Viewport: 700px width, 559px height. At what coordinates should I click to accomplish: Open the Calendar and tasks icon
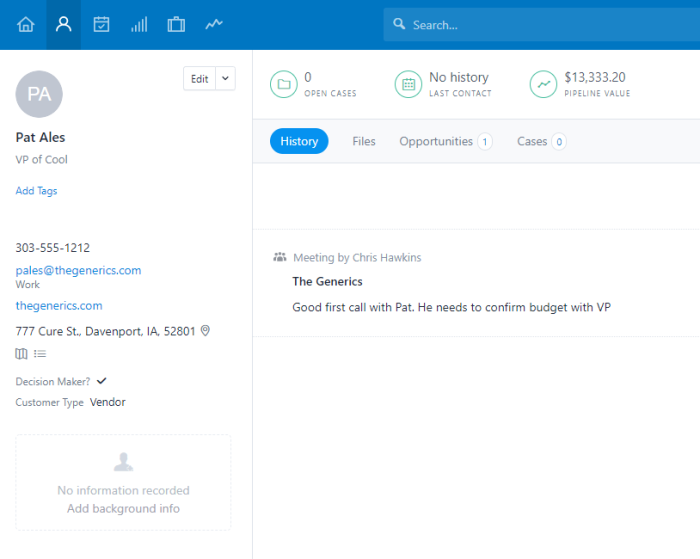point(101,25)
